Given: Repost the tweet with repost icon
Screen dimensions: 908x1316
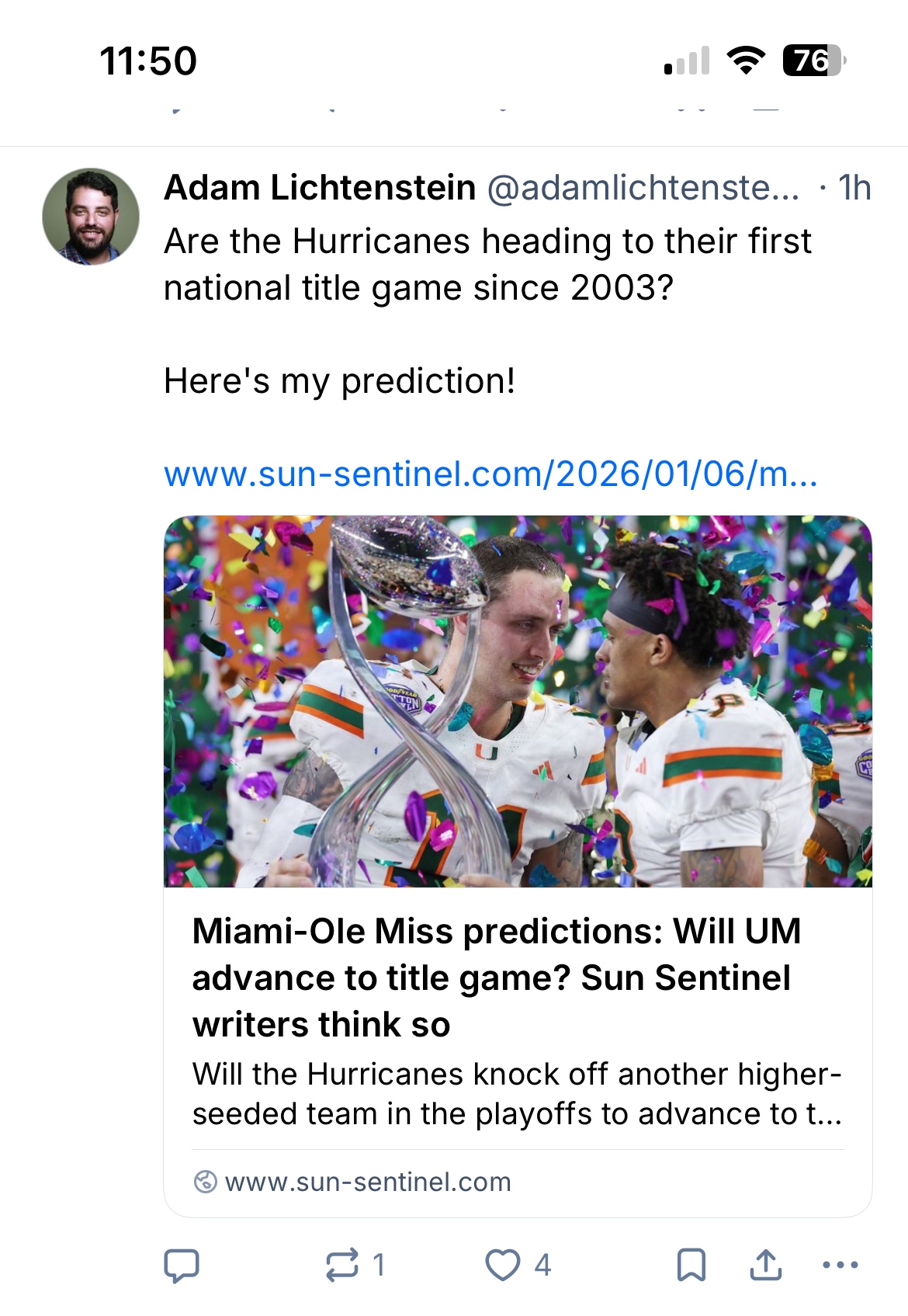Looking at the screenshot, I should coord(342,1265).
